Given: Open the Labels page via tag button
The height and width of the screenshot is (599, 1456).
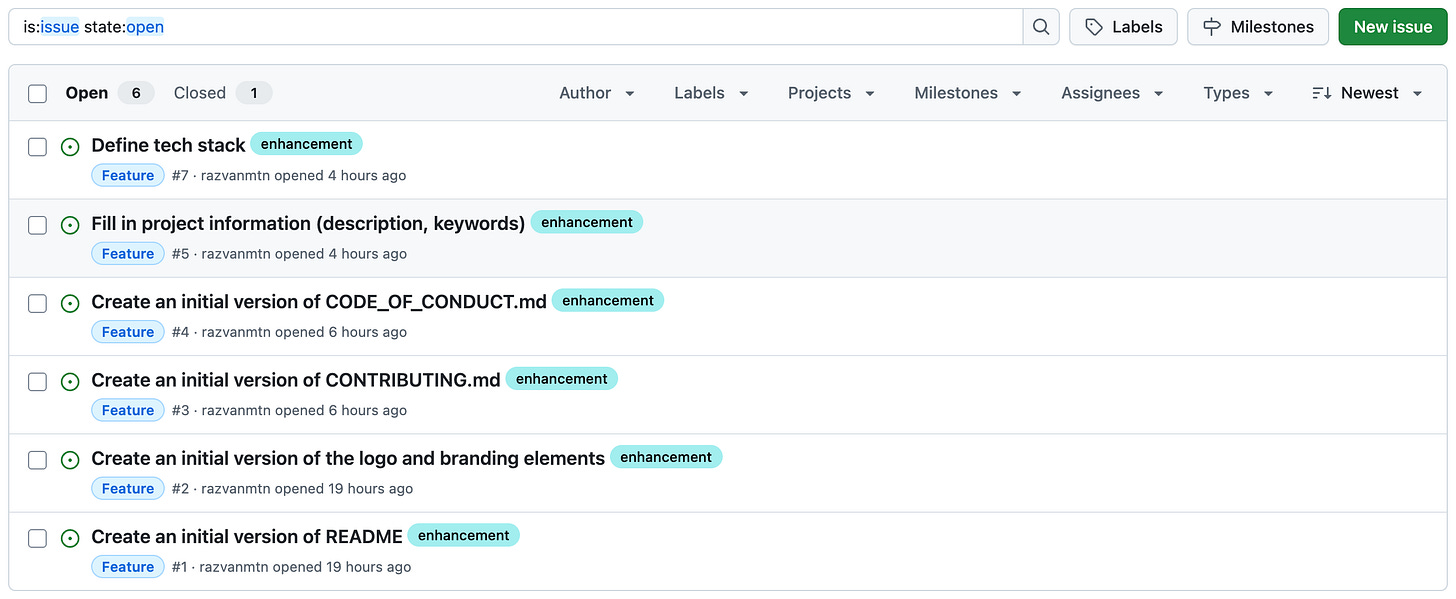Looking at the screenshot, I should [1123, 27].
